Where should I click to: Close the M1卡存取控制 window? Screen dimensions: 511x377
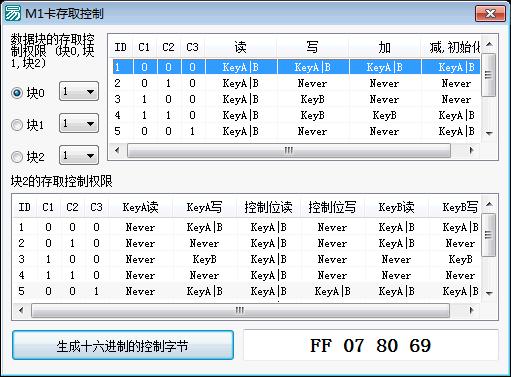pos(490,14)
